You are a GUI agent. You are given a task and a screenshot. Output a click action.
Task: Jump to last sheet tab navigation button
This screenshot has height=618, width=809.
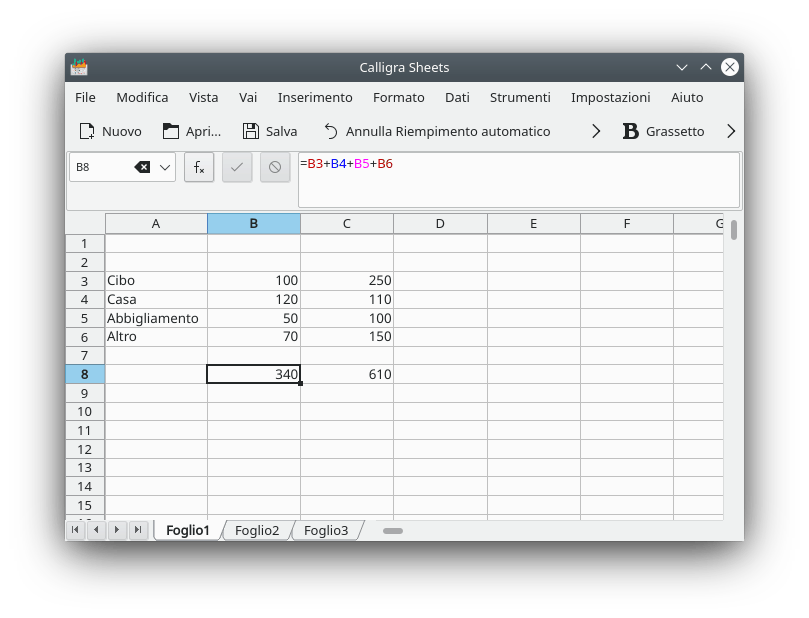(138, 530)
